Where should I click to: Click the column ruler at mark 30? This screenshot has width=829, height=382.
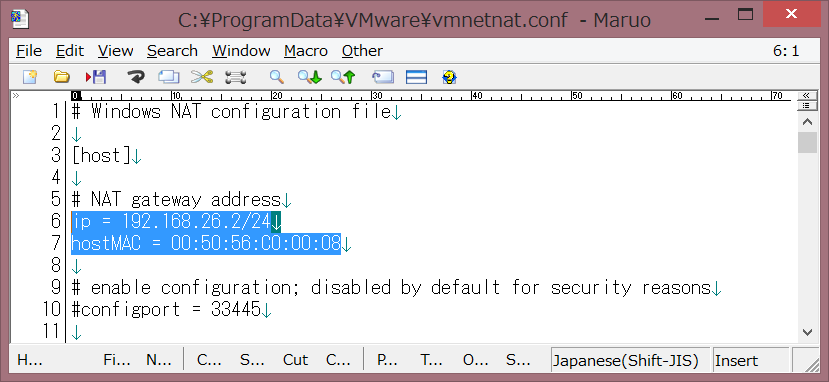(x=376, y=96)
